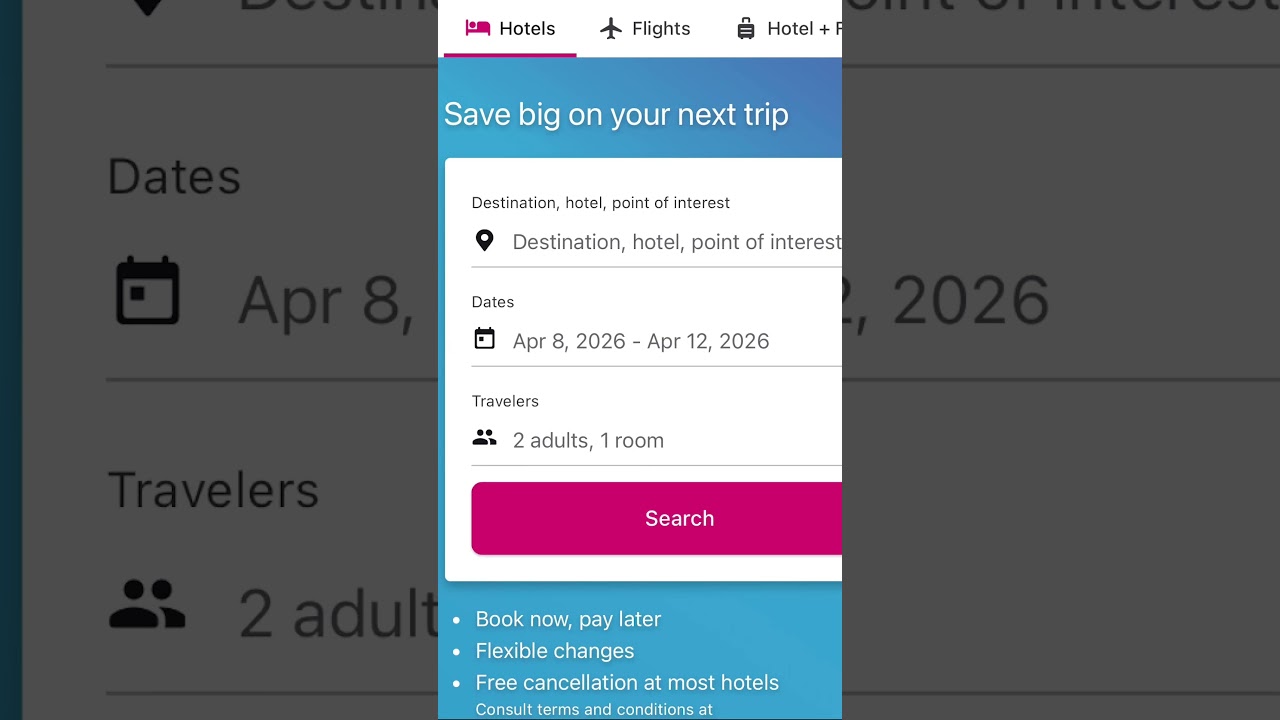Click the Consult terms and conditions text

pyautogui.click(x=594, y=710)
